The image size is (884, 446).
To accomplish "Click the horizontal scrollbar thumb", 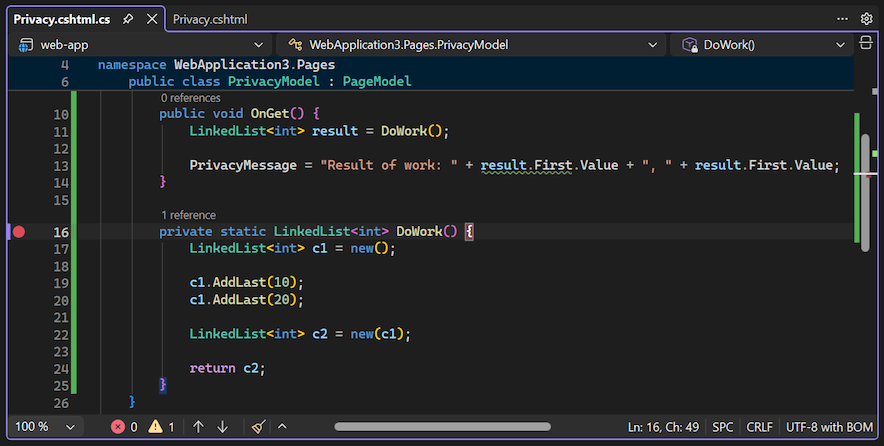I will 443,427.
